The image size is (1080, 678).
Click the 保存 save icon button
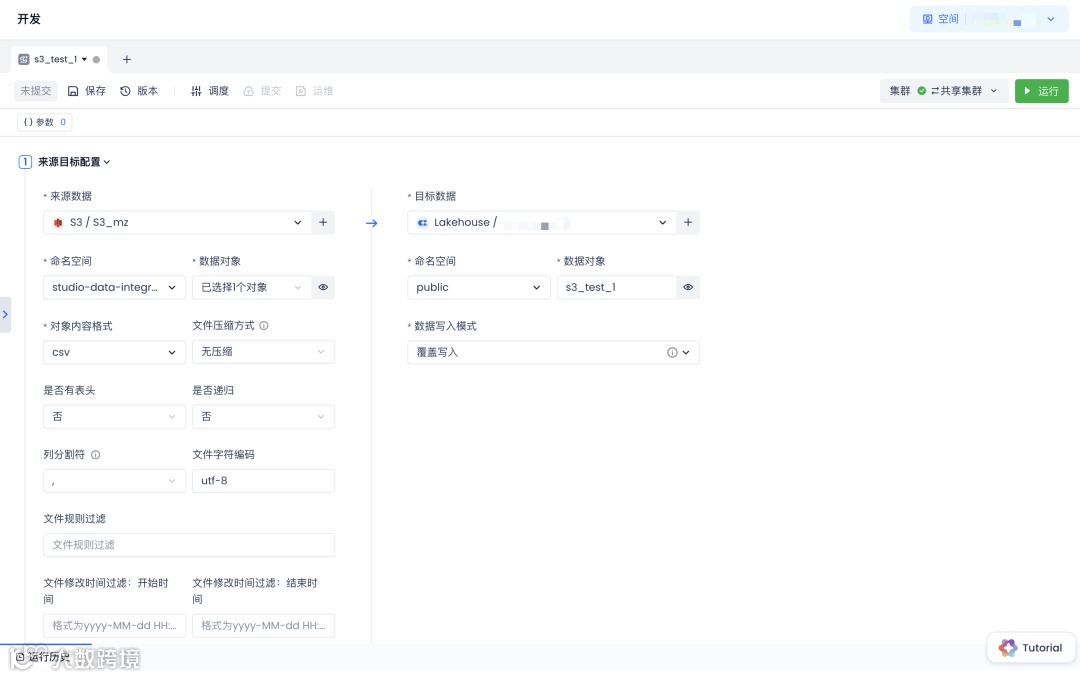click(86, 91)
